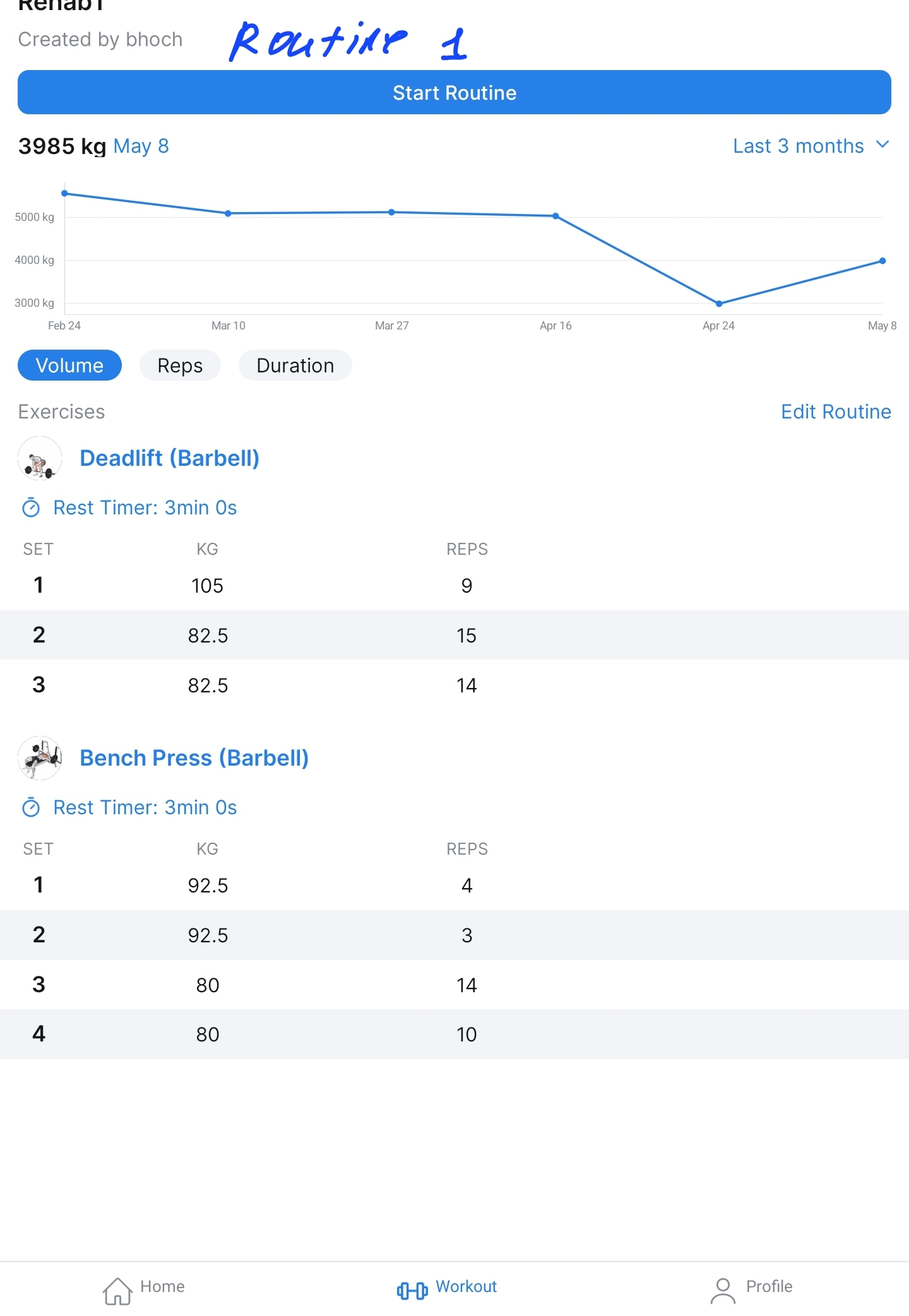Tap the Bench Press rest timer stopwatch icon
909x1316 pixels.
click(31, 808)
